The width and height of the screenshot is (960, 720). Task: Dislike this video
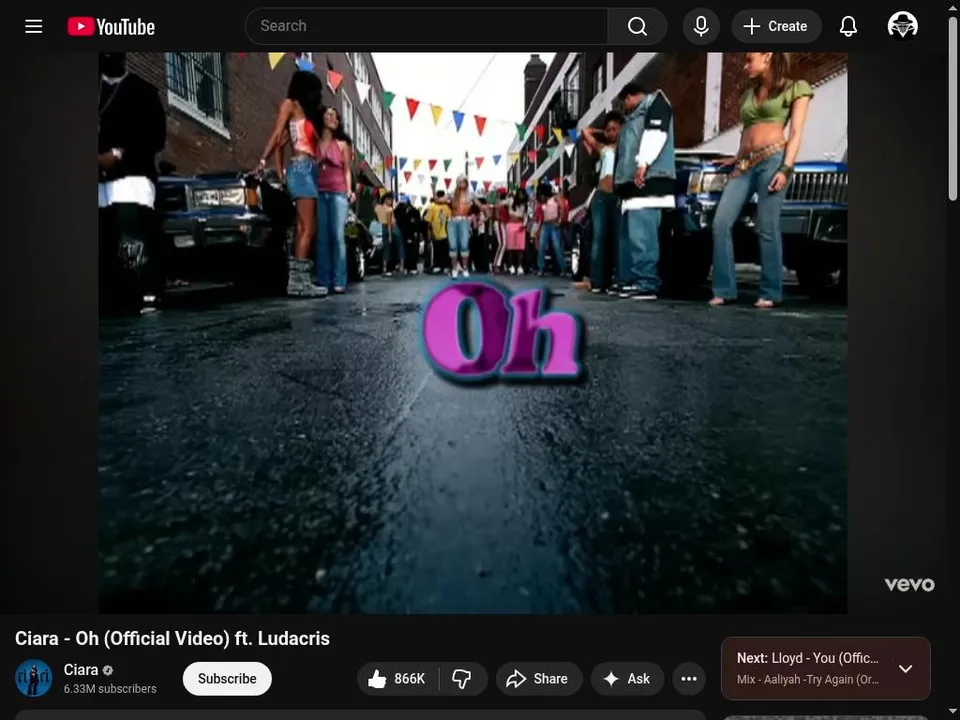coord(462,678)
